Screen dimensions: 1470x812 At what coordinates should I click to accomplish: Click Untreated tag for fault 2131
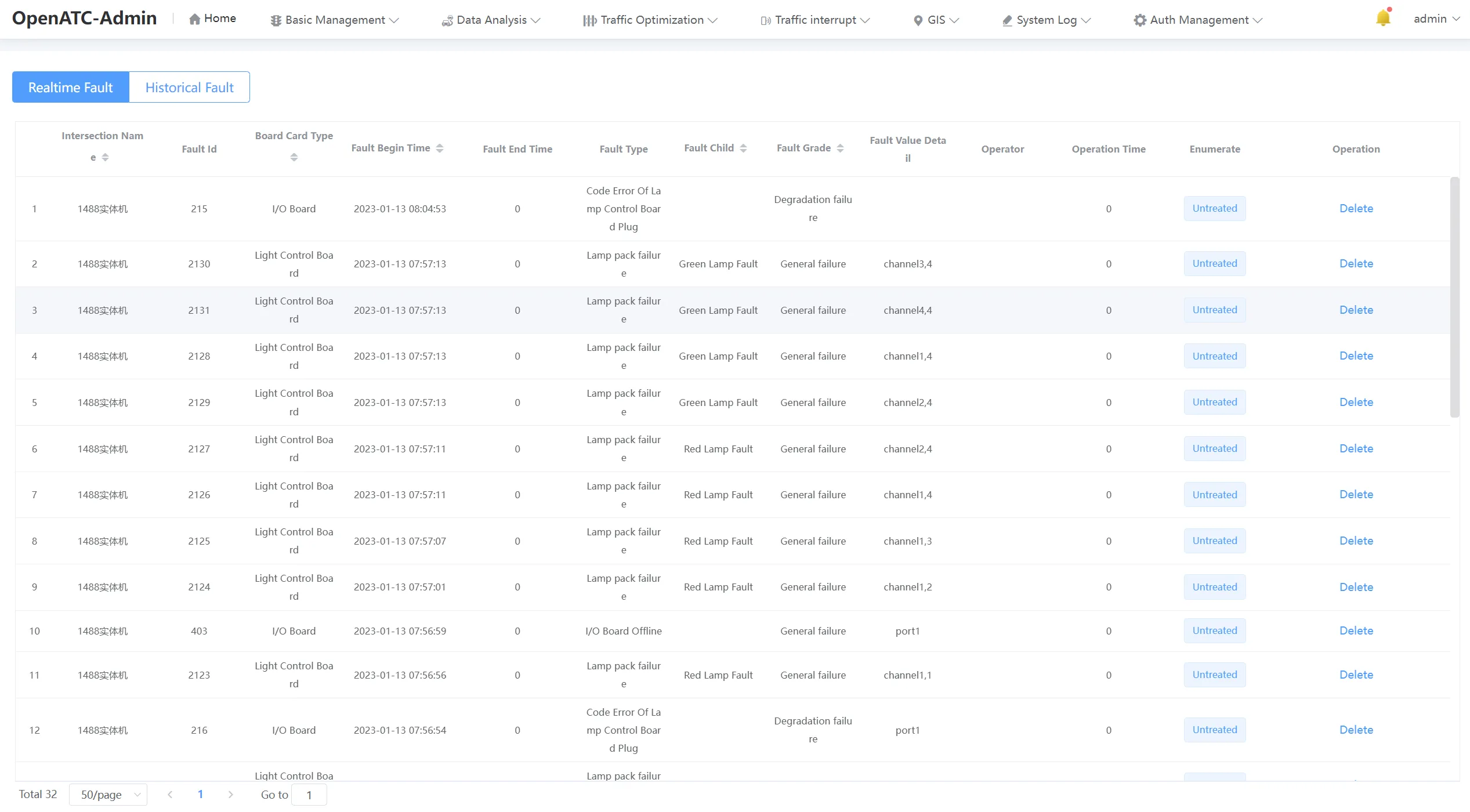(1215, 310)
